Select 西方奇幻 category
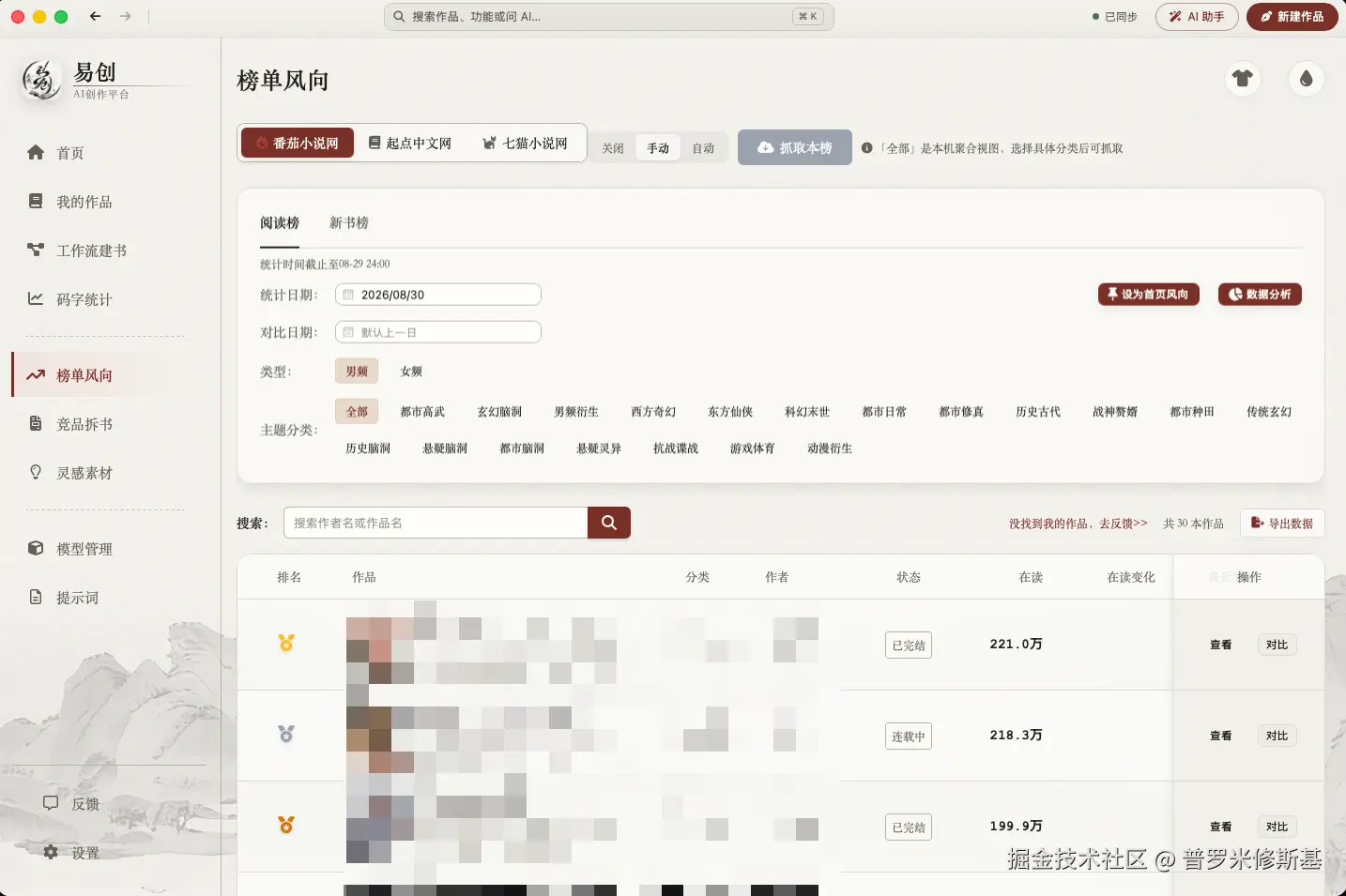1346x896 pixels. pyautogui.click(x=653, y=412)
